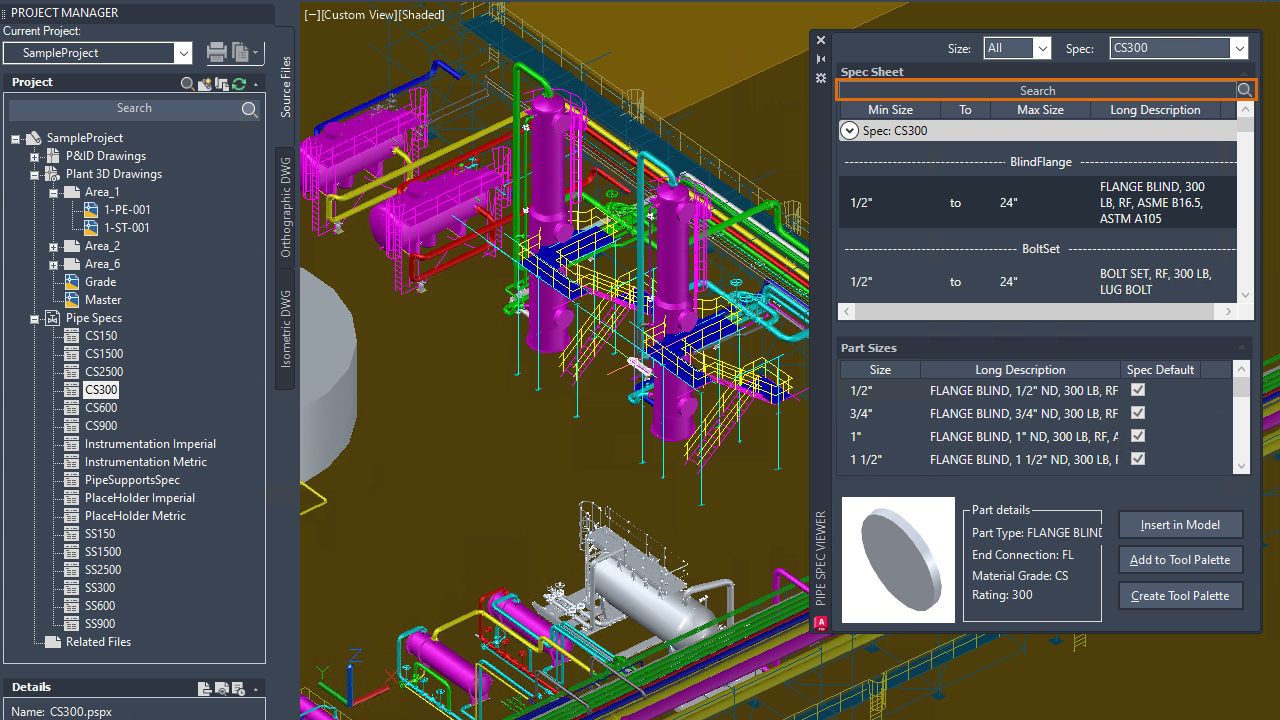
Task: Click the Create Tool Palette button
Action: [1180, 595]
